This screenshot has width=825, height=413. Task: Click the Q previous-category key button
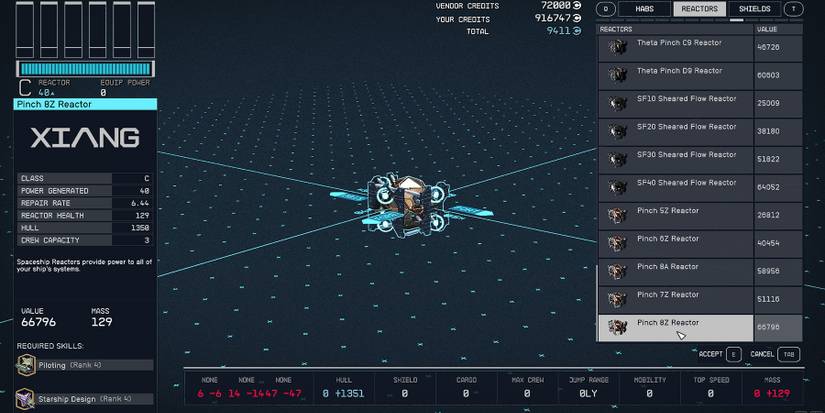(605, 9)
